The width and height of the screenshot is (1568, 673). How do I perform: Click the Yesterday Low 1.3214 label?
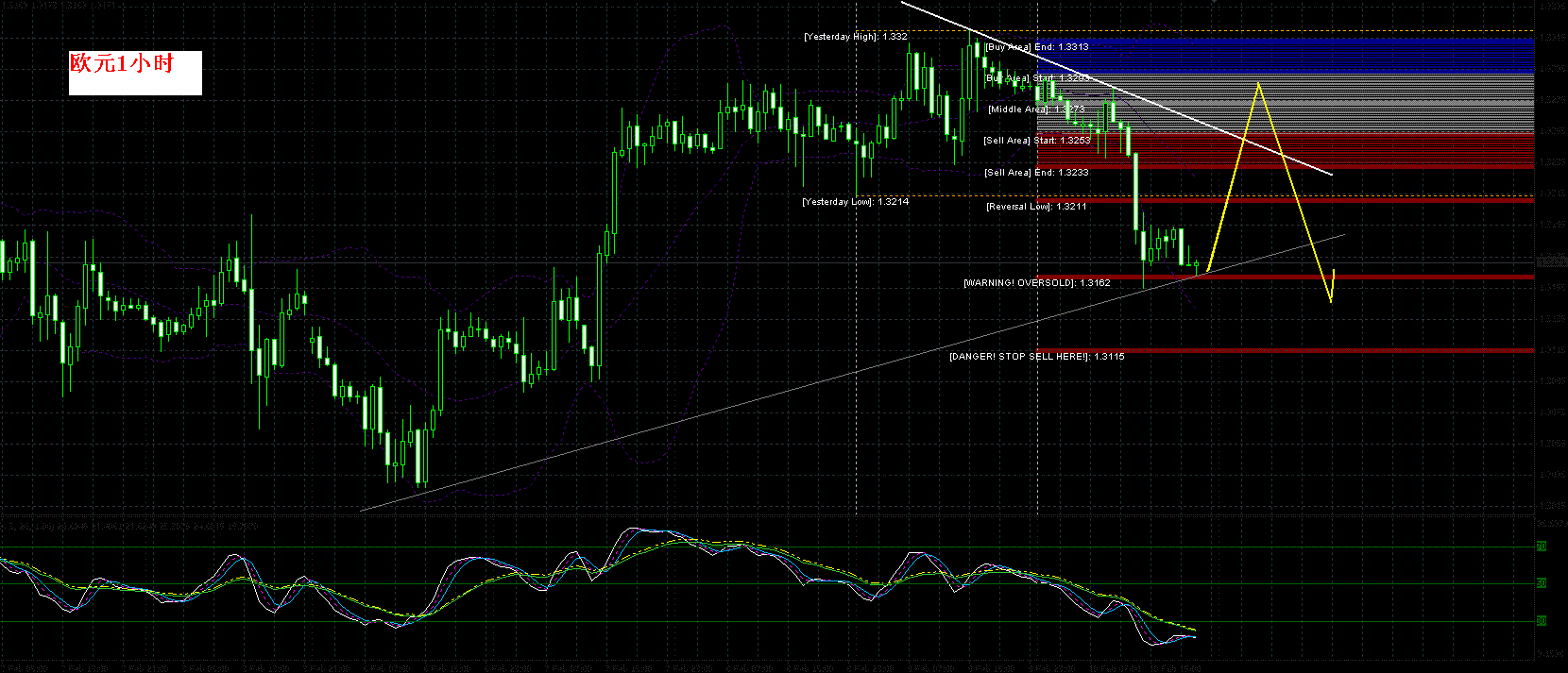(855, 202)
